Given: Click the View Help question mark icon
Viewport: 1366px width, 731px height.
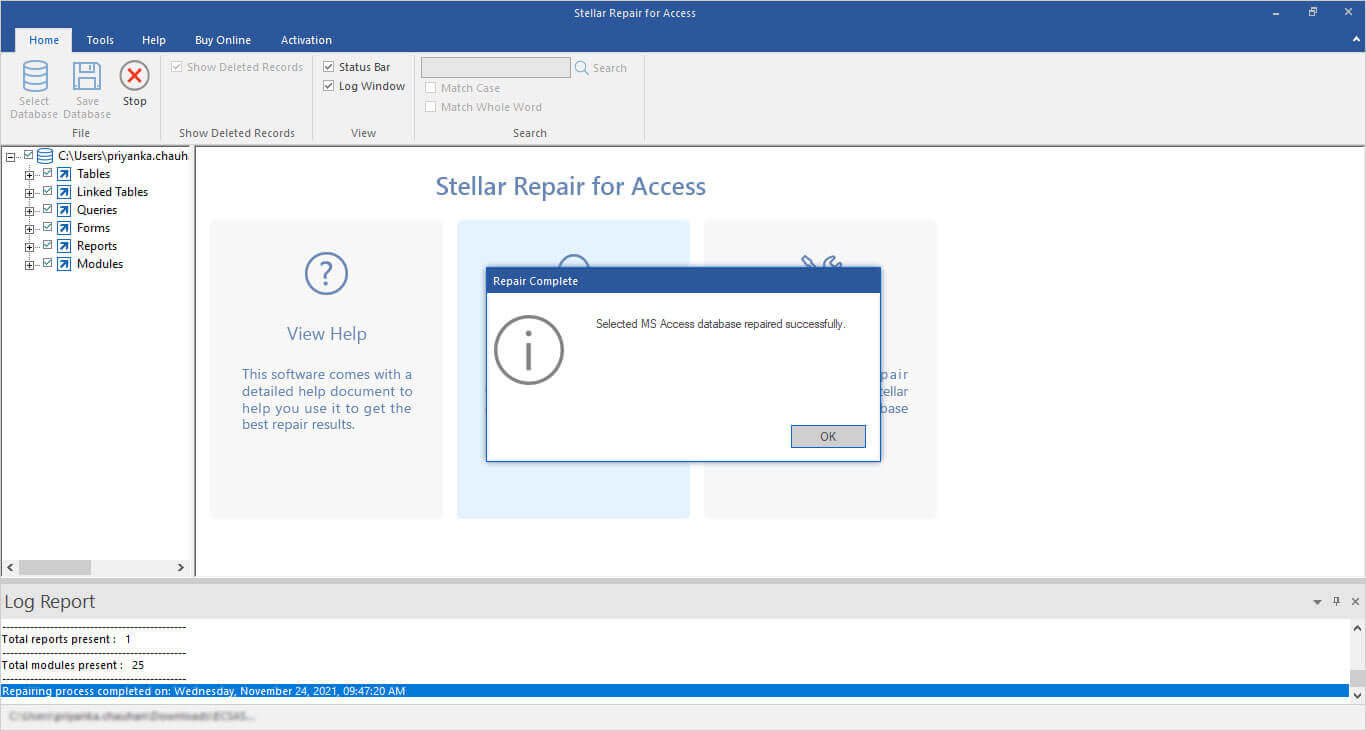Looking at the screenshot, I should pos(326,273).
